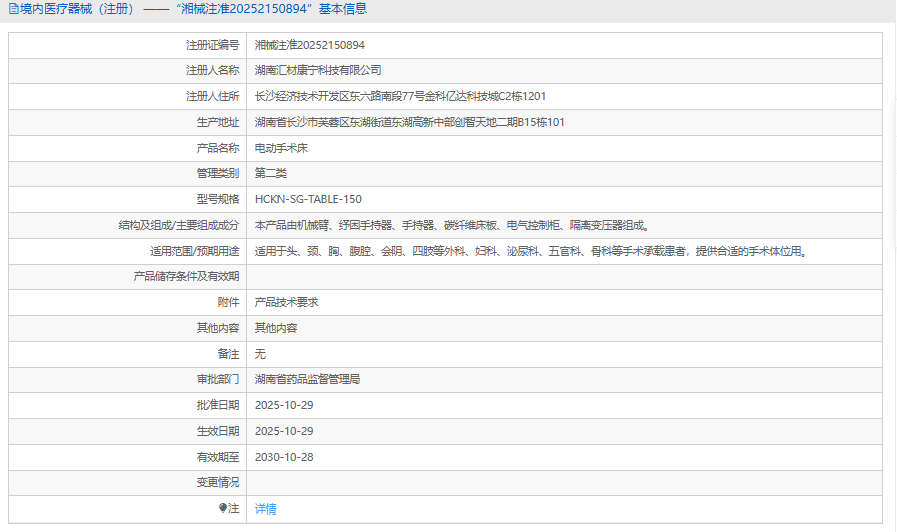Click the product name 电动手术床
This screenshot has height=532, width=897.
(x=281, y=148)
